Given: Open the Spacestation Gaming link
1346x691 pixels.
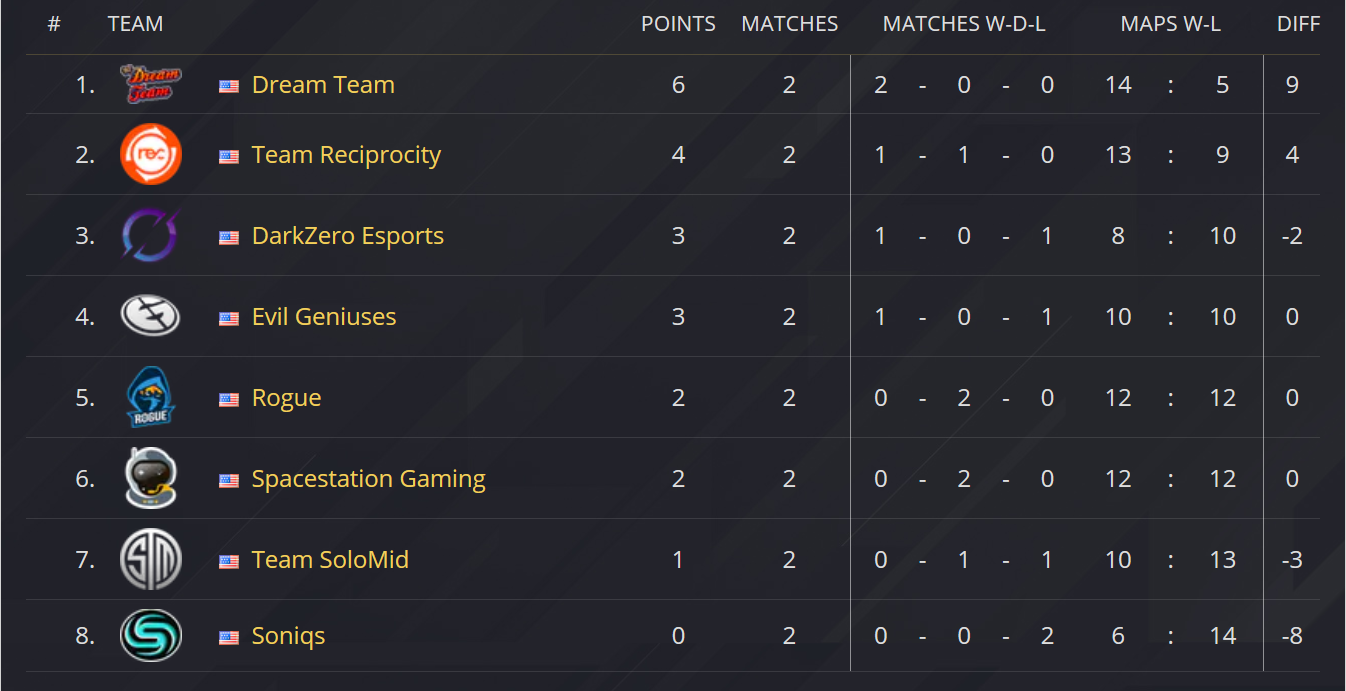Looking at the screenshot, I should 368,479.
